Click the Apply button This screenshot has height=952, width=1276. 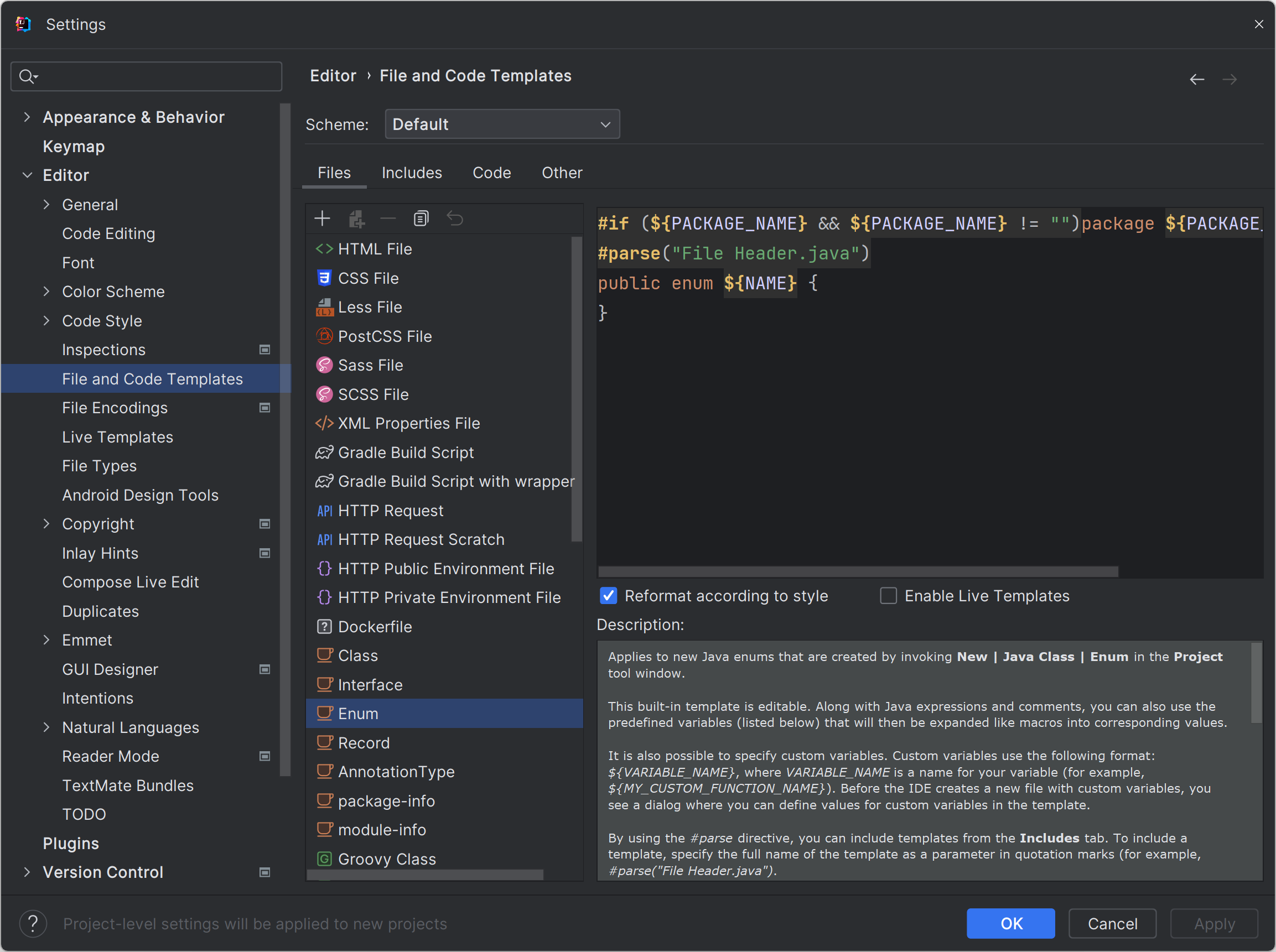coord(1214,923)
